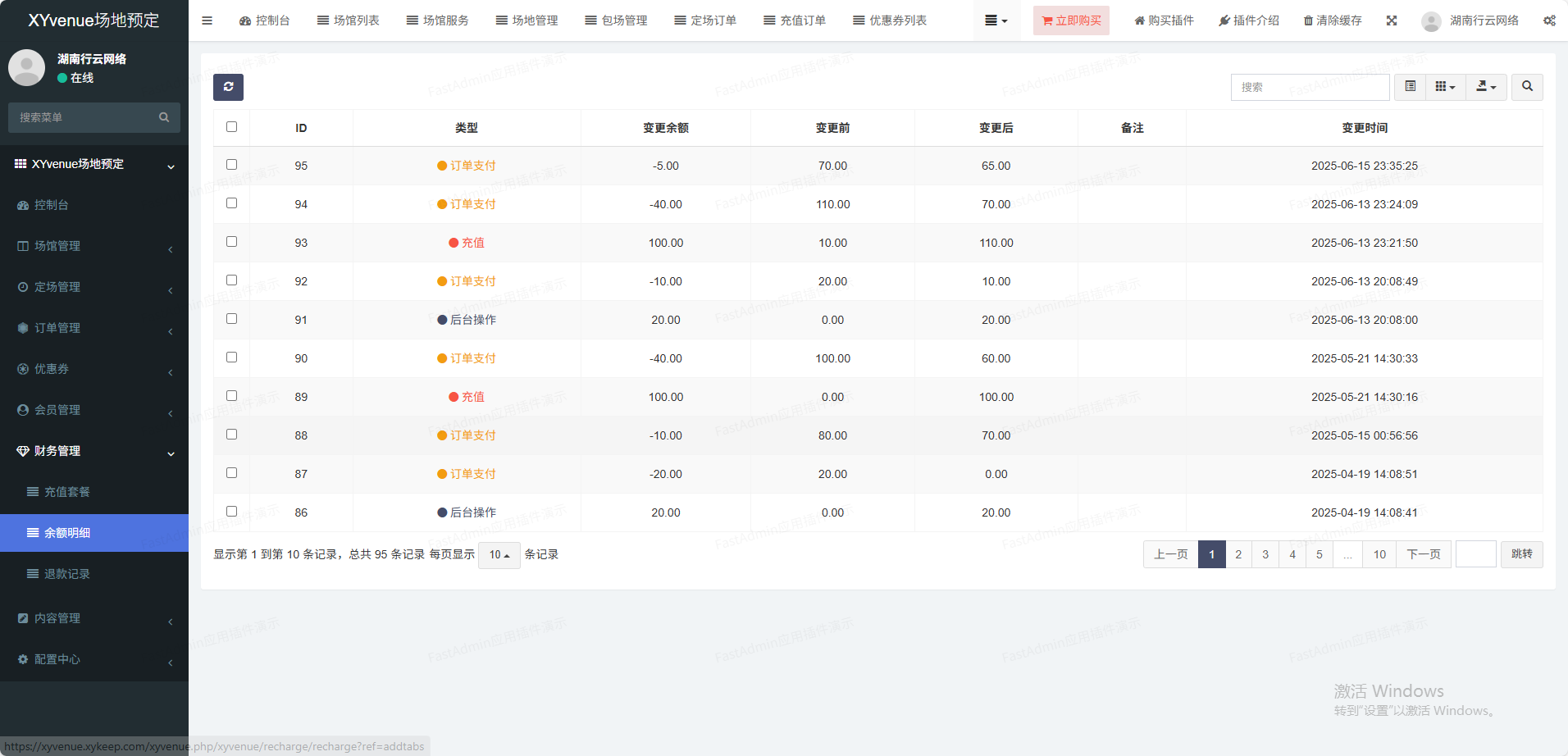Viewport: 1568px width, 756px height.
Task: Click the fullscreen expand icon
Action: (1392, 20)
